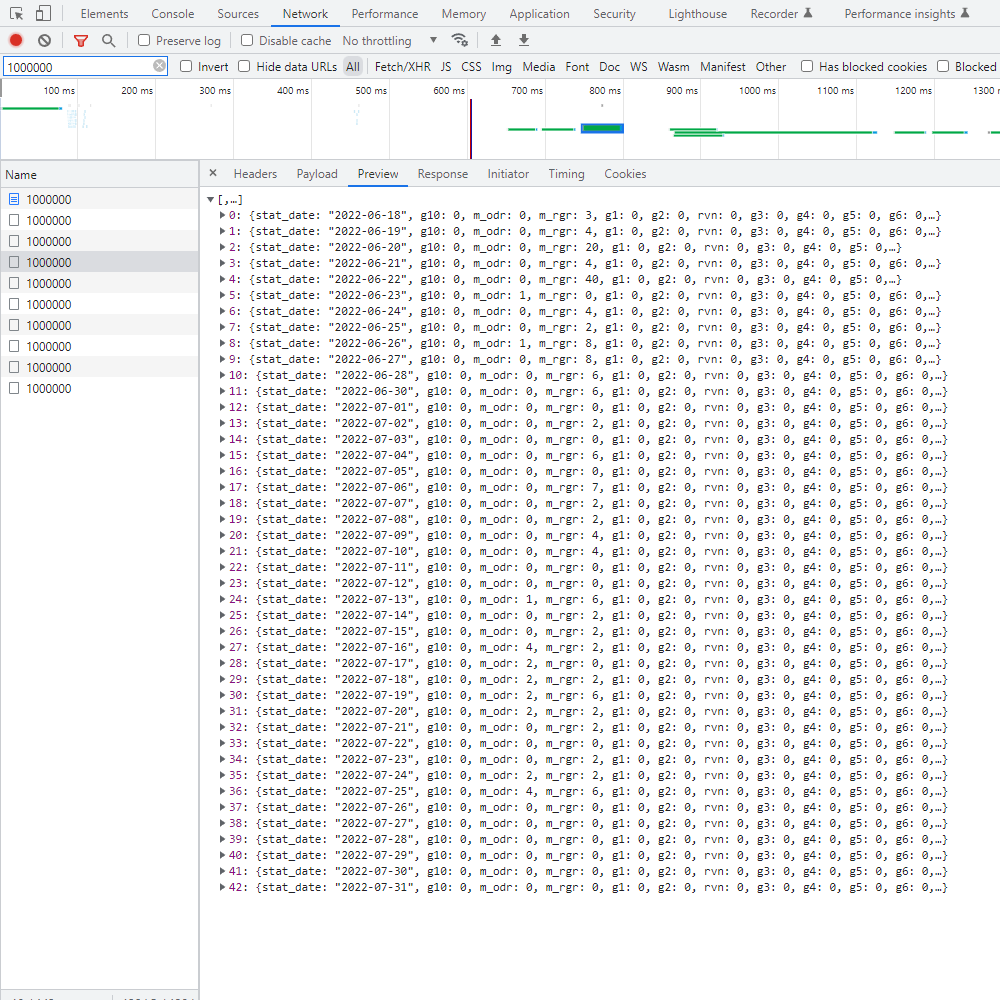Enable the Disable cache checkbox
This screenshot has width=1000, height=1000.
tap(247, 41)
